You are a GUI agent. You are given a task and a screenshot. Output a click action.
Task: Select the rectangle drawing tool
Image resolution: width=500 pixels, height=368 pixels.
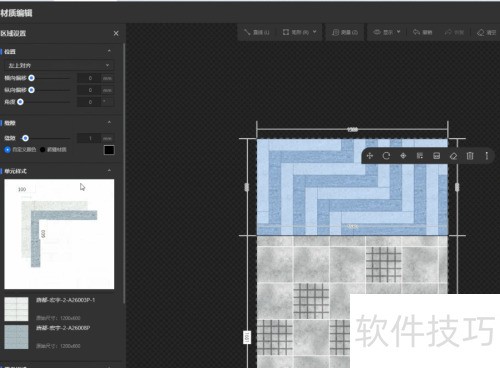point(296,32)
